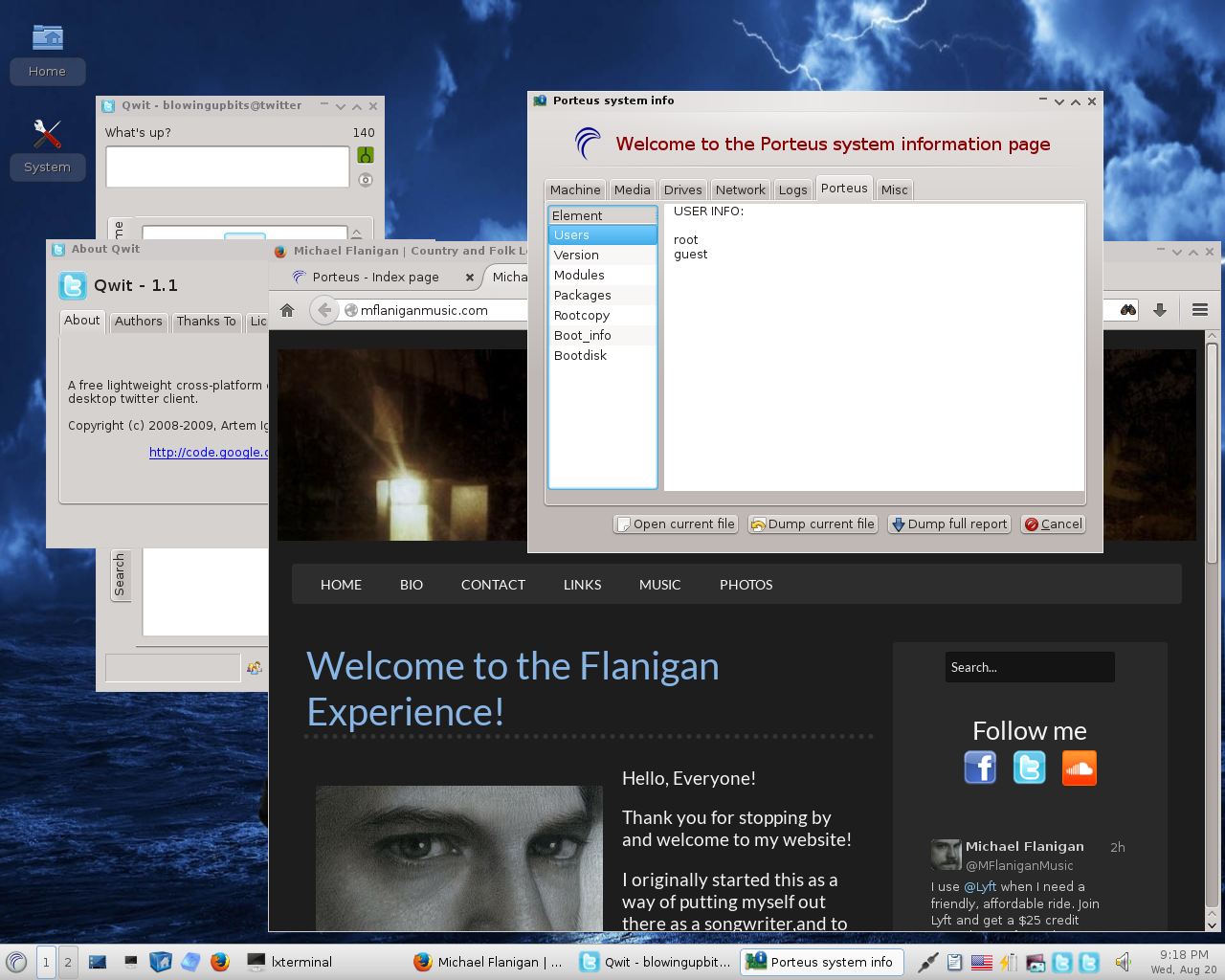Open the PHOTOS link in site navigation

[746, 585]
